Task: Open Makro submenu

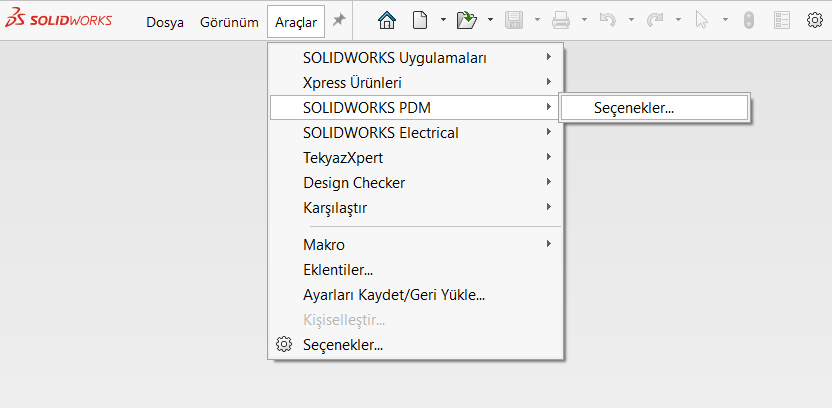Action: point(415,245)
